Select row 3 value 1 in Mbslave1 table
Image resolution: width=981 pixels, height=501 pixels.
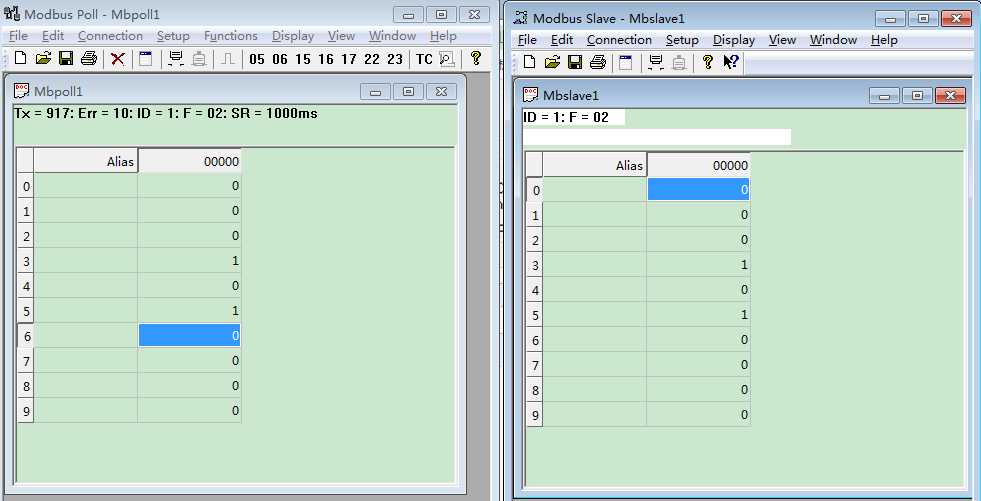[698, 265]
